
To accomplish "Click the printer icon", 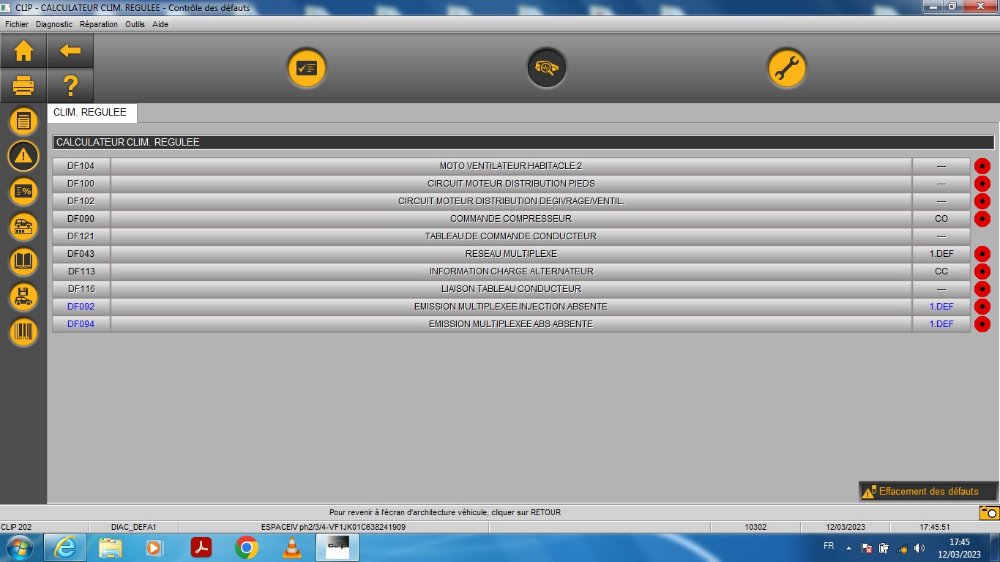I will point(23,86).
